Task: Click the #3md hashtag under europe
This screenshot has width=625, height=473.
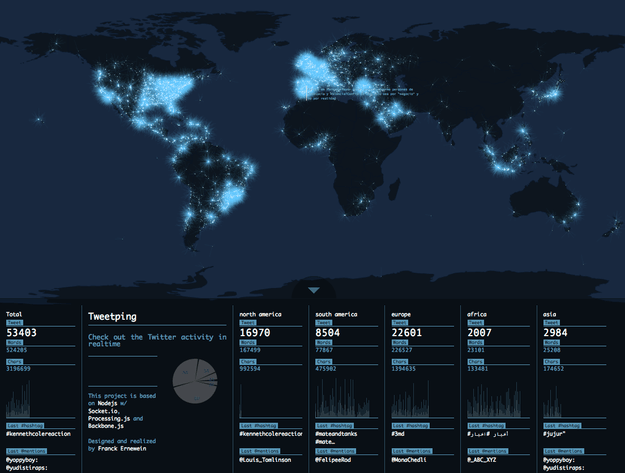Action: pos(398,434)
